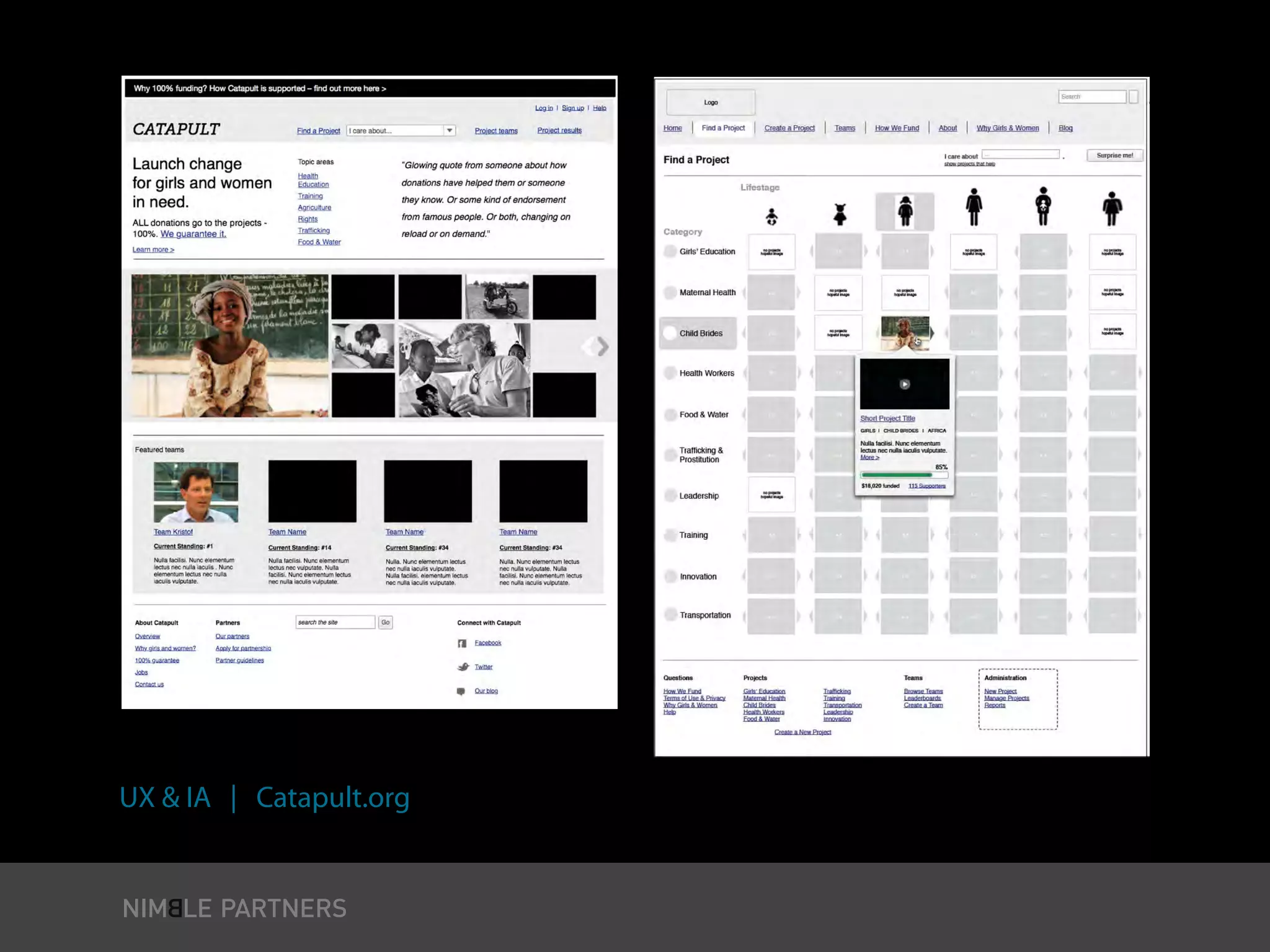Click the black 'Why 100% funding?' banner

point(370,89)
